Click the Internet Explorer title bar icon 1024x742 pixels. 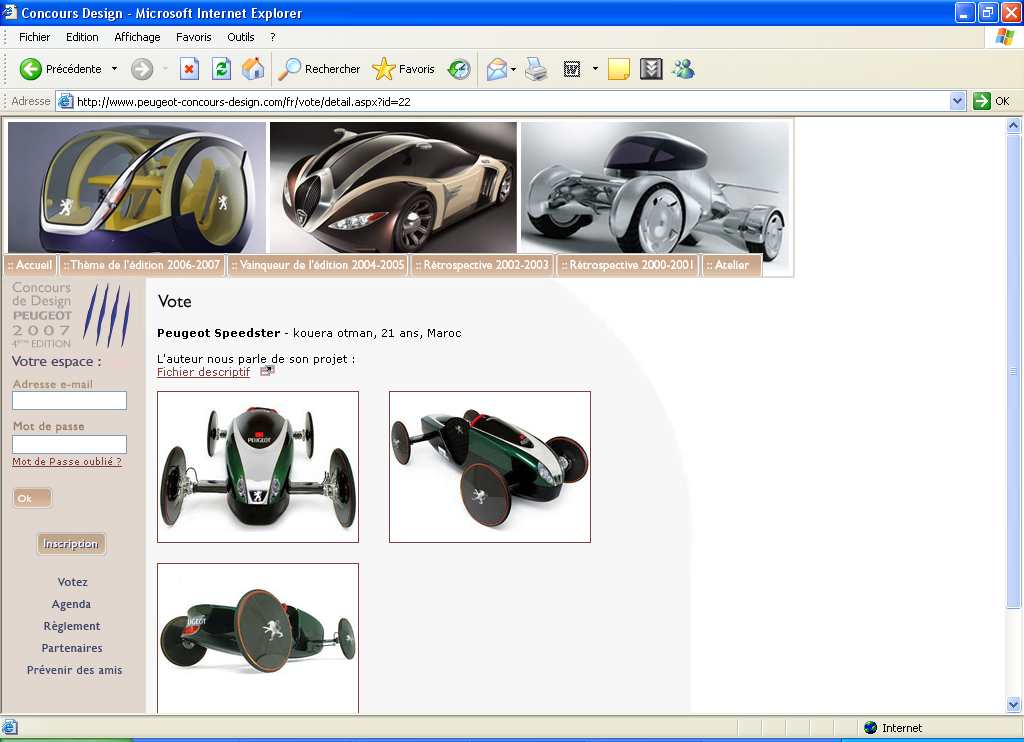(9, 12)
